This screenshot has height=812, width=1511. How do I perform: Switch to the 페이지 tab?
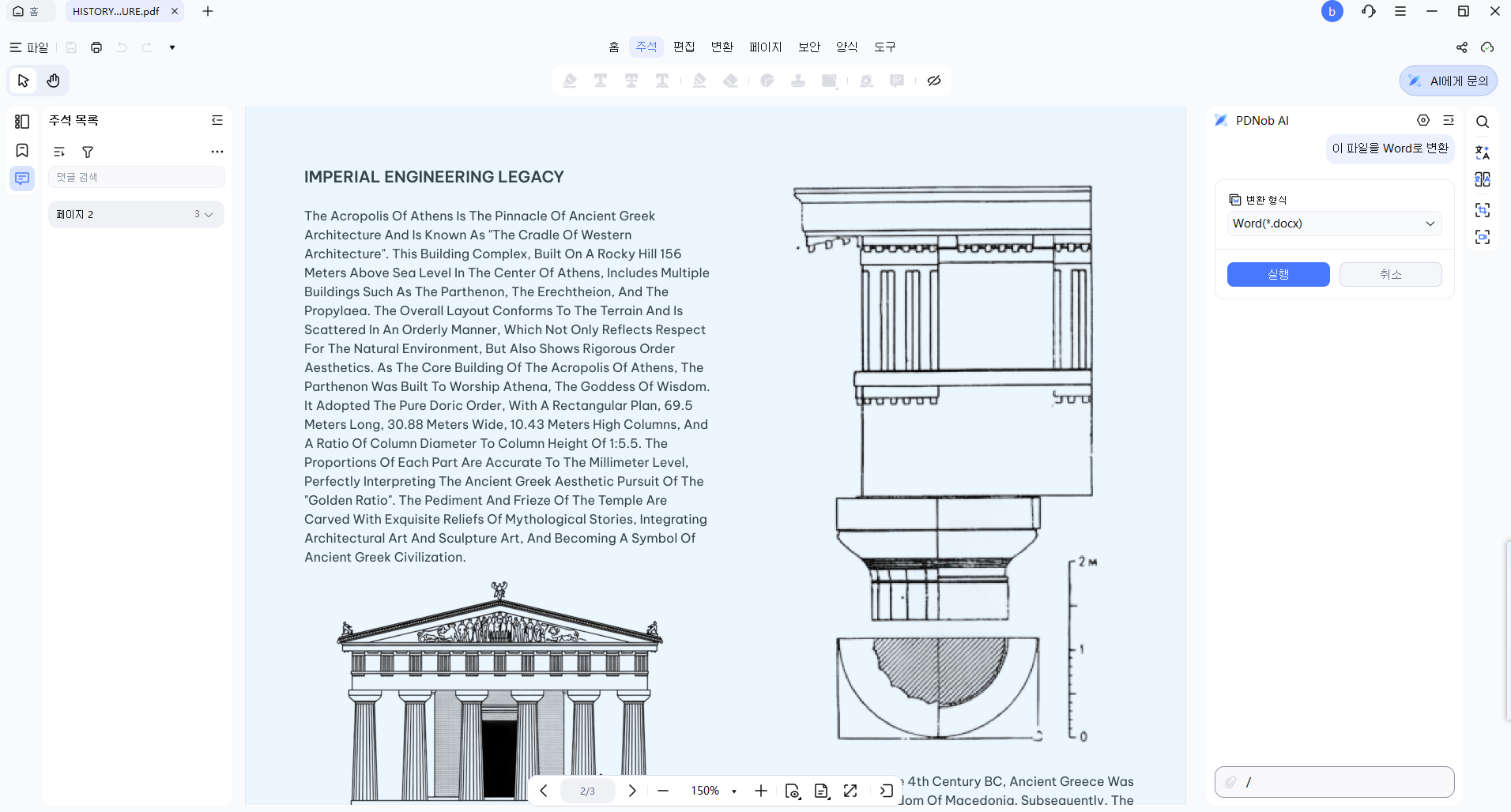[766, 47]
